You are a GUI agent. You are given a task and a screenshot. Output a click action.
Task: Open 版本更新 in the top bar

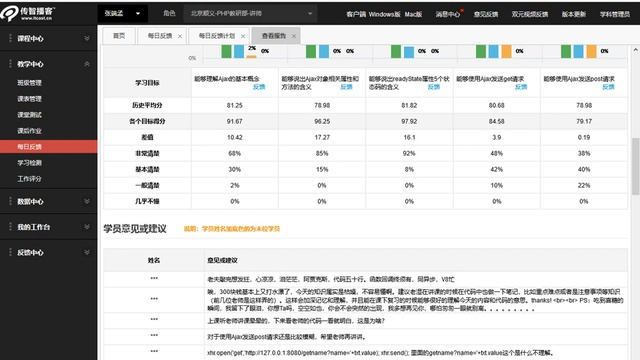click(573, 14)
